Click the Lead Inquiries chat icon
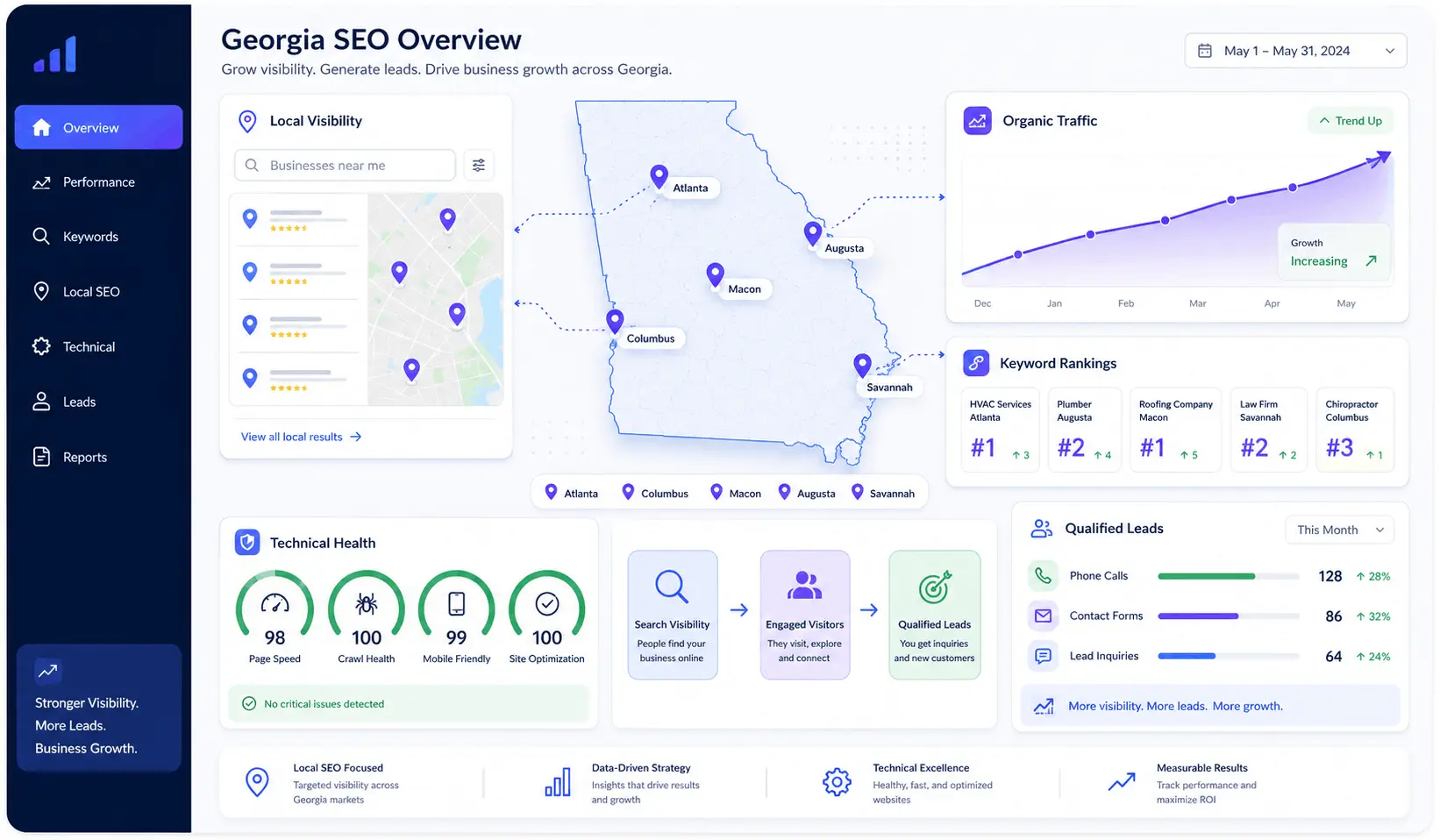Image resolution: width=1440 pixels, height=840 pixels. coord(1043,656)
